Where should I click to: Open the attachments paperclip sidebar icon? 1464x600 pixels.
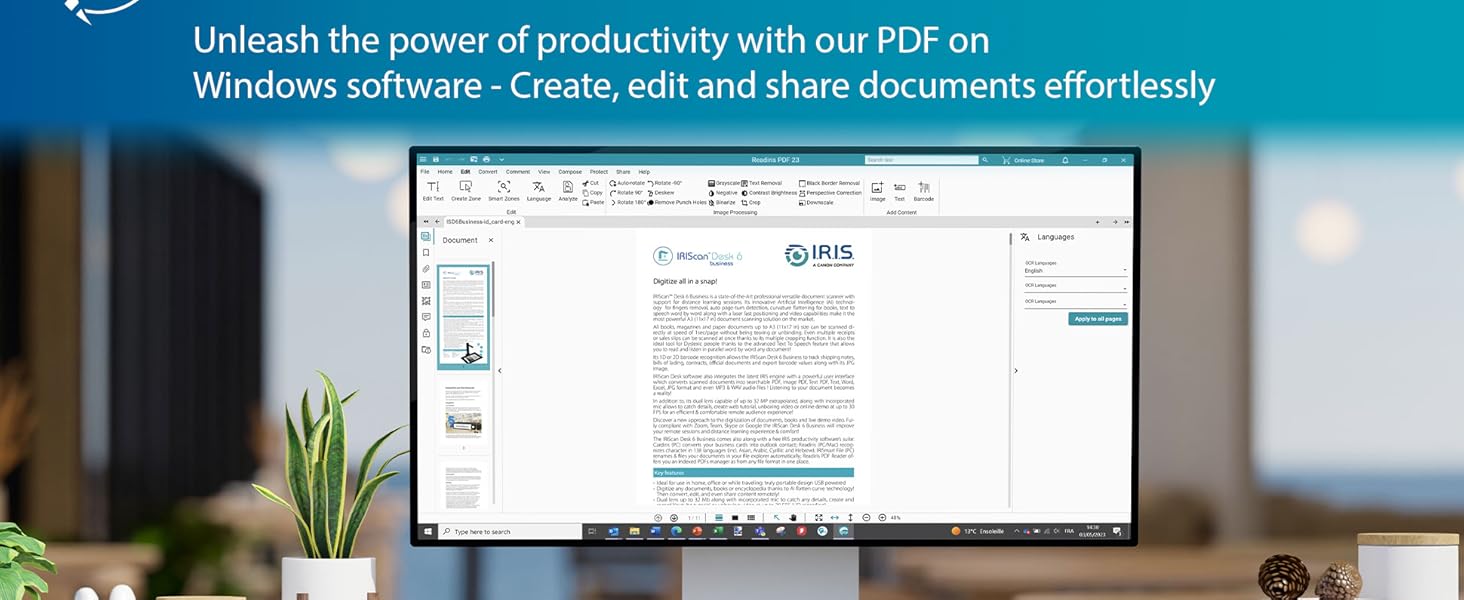426,269
